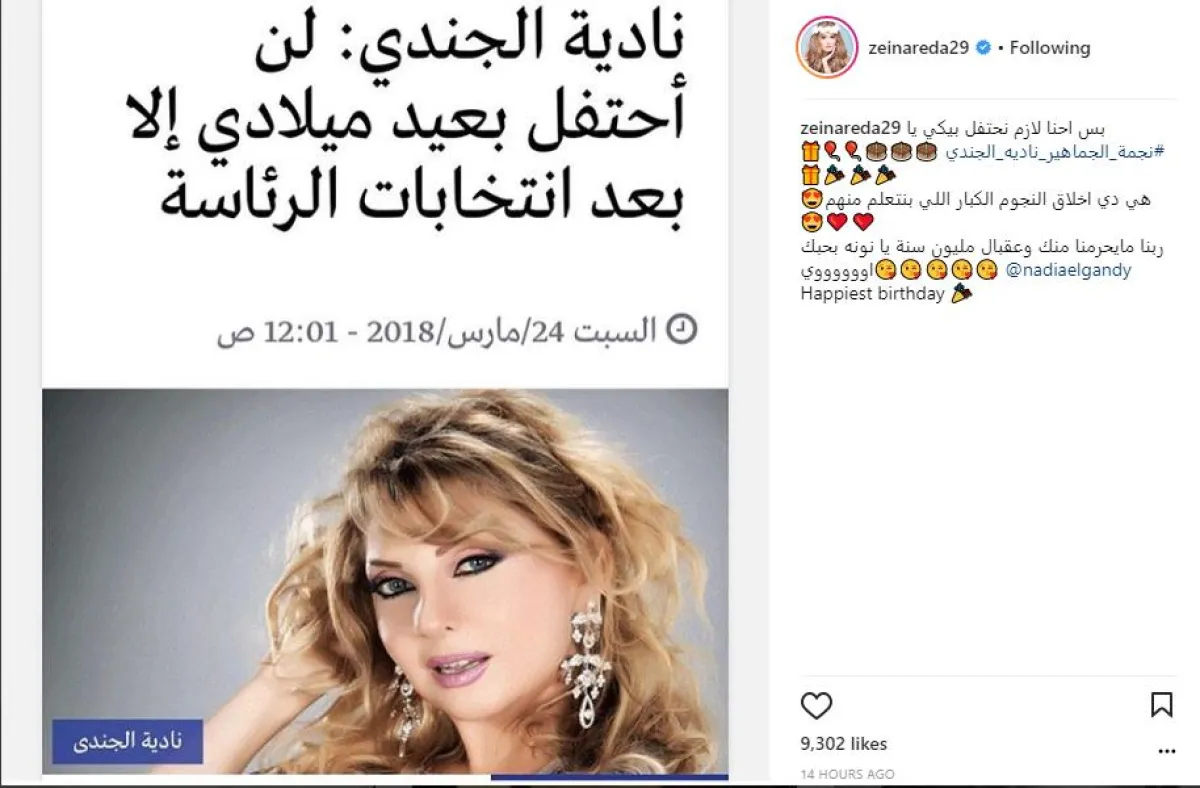Open the @nadiaelgandy mention link

point(1067,270)
